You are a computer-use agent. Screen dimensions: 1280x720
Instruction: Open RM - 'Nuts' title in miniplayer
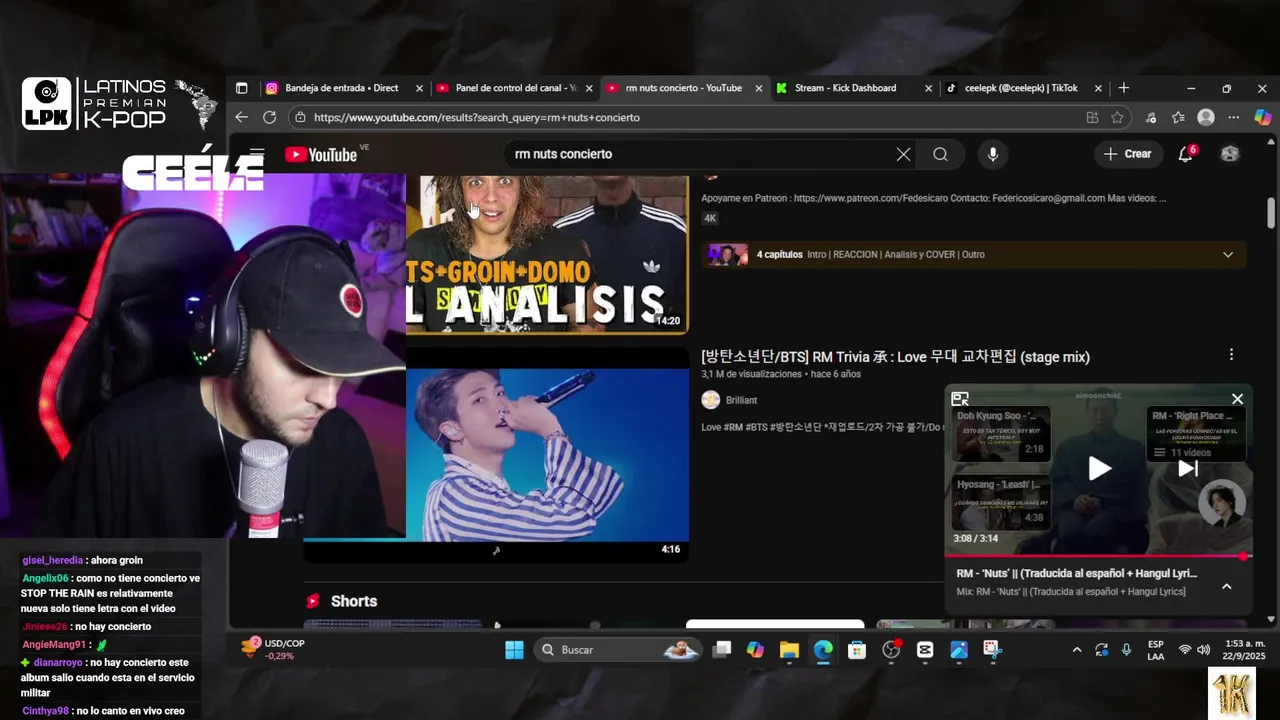1076,574
